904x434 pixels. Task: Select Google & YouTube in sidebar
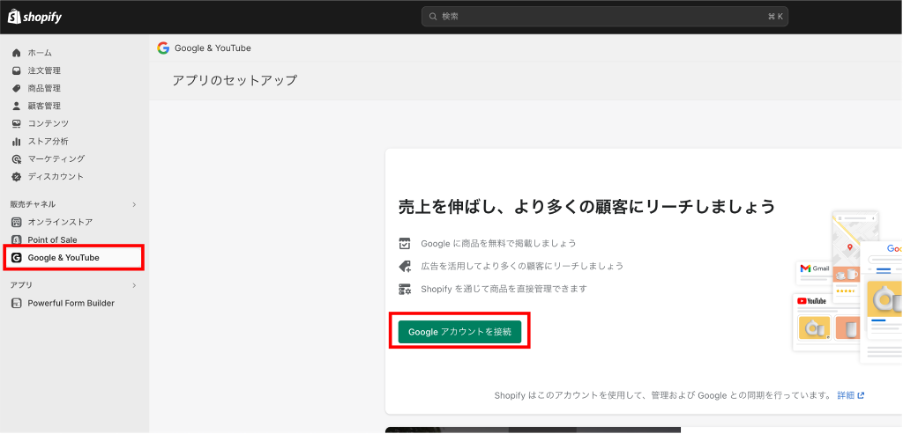pos(74,258)
